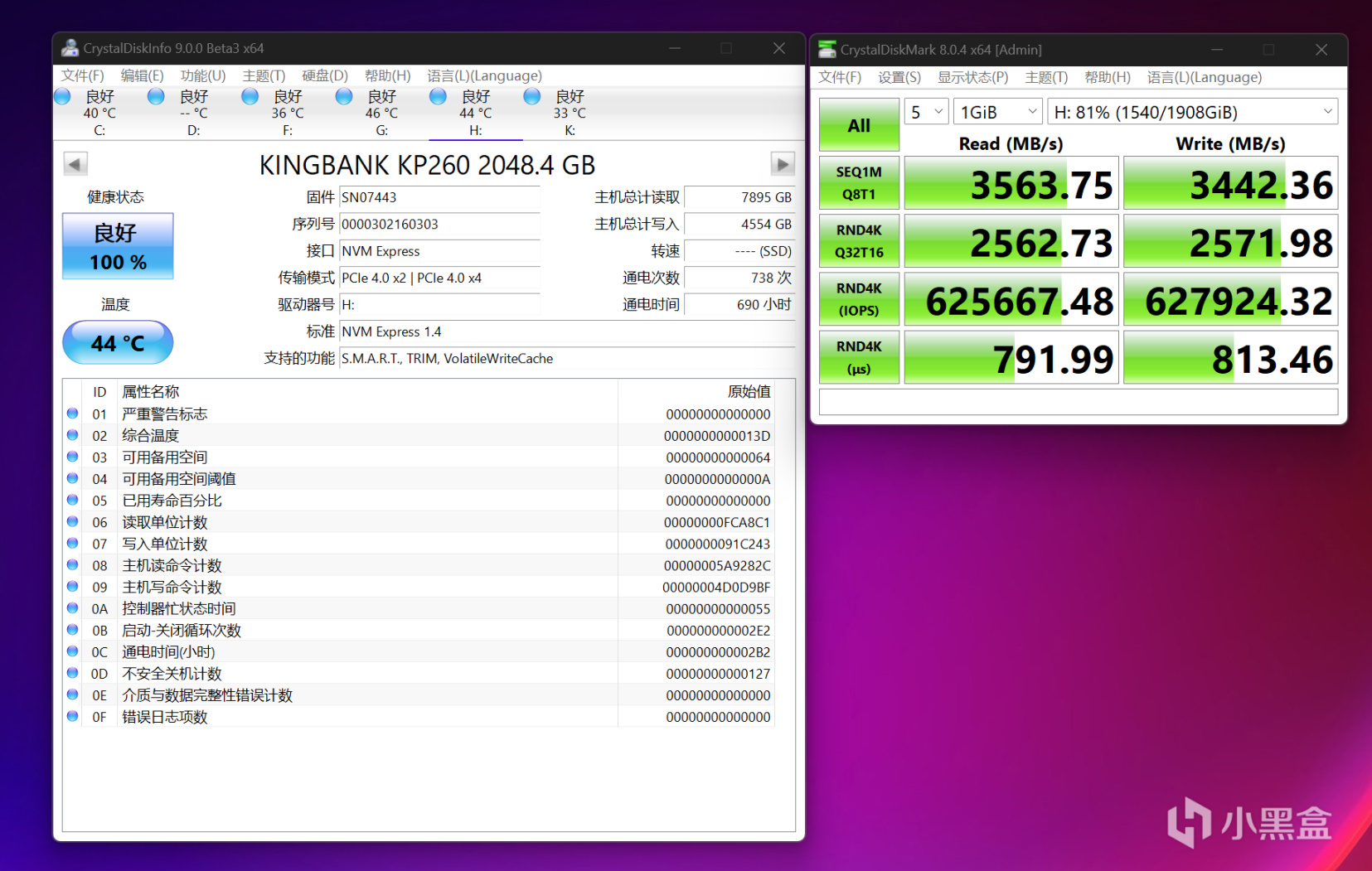Open 主题(T) menu in CrystalDiskMark

click(x=1046, y=77)
